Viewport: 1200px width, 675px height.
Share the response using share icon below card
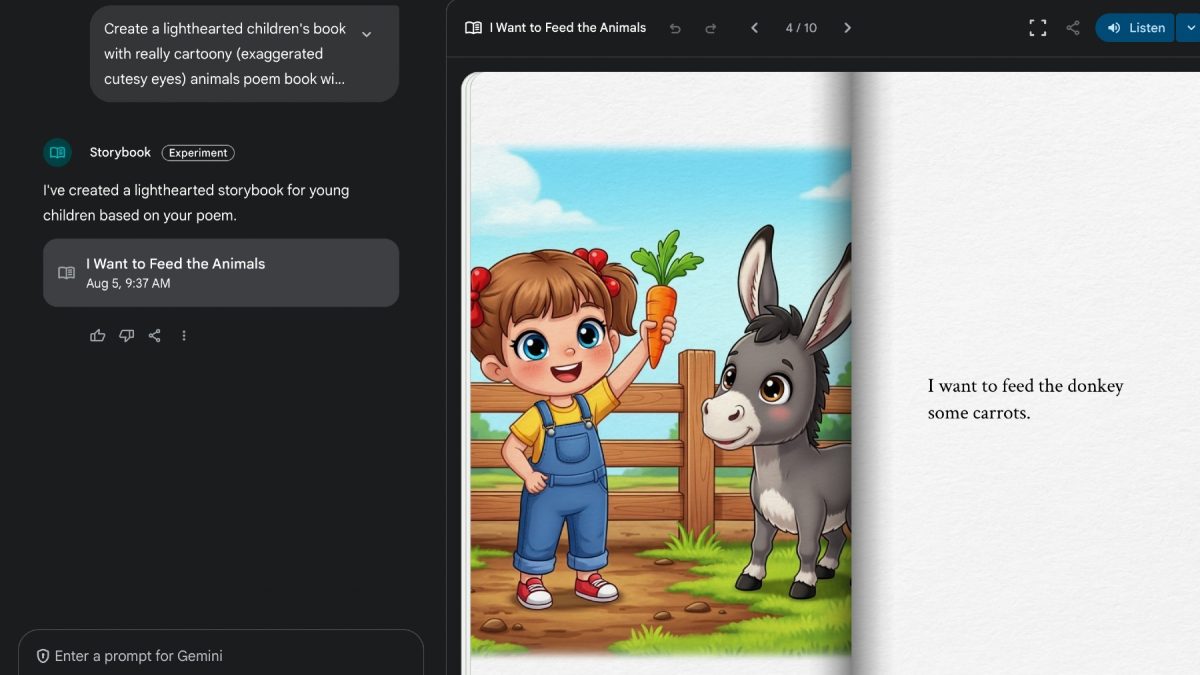click(x=155, y=336)
